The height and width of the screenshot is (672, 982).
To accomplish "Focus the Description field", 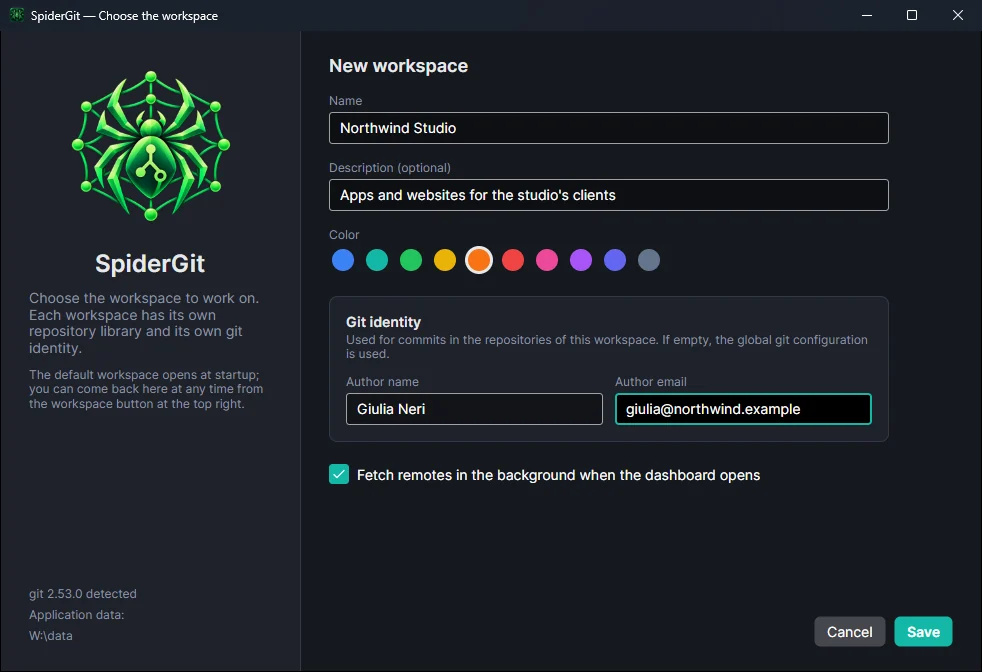I will click(x=609, y=195).
